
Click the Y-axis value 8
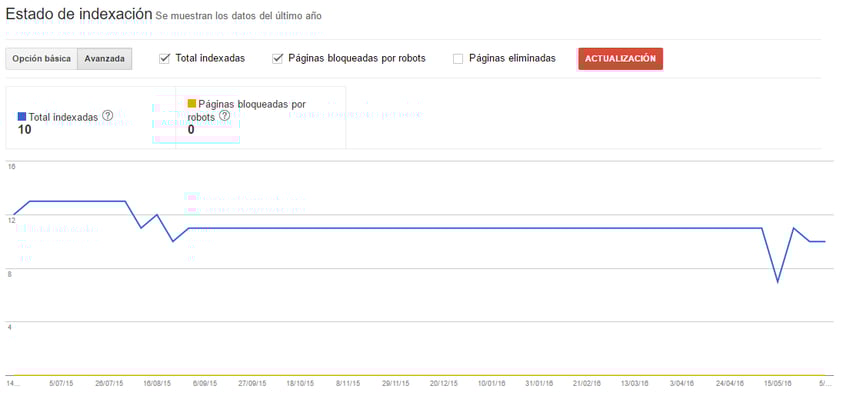[x=9, y=274]
